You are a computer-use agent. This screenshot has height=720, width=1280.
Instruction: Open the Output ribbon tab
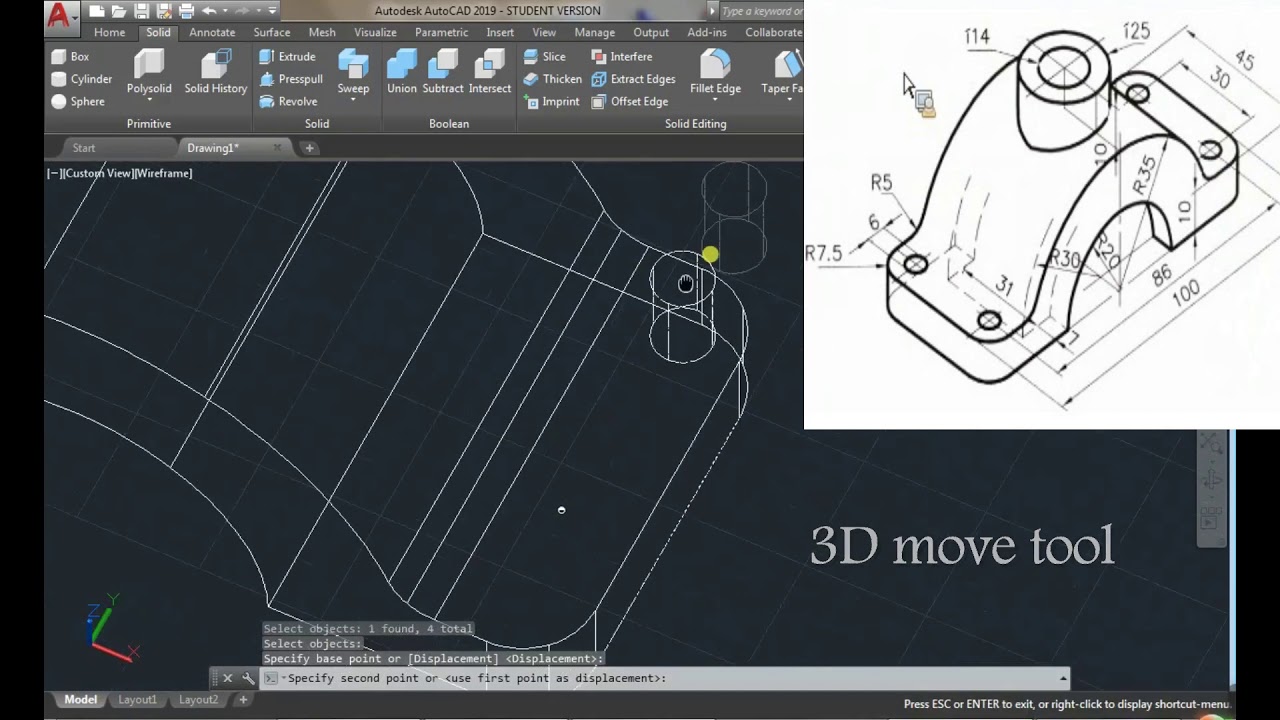[651, 33]
